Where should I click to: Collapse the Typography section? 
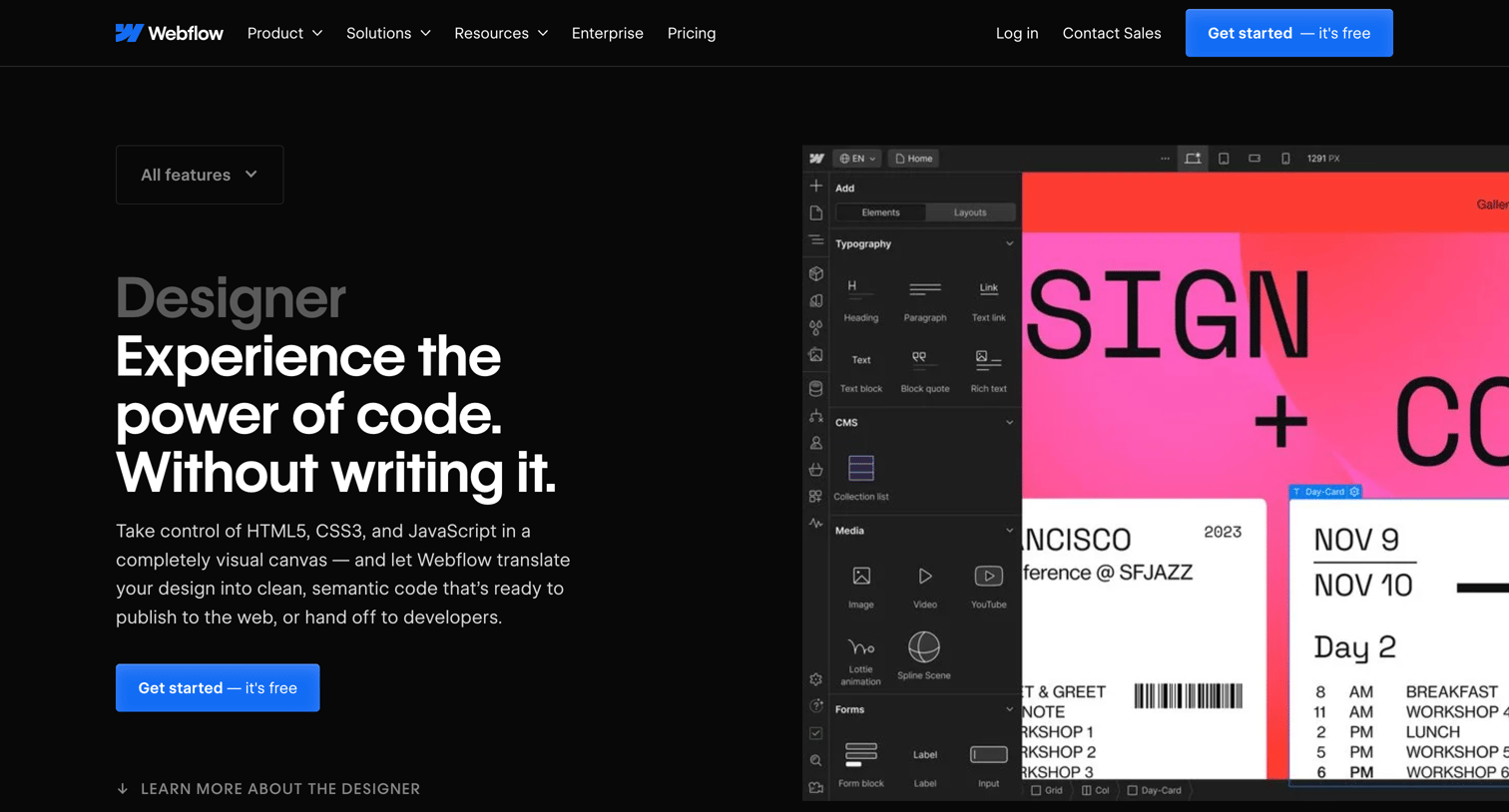1009,243
